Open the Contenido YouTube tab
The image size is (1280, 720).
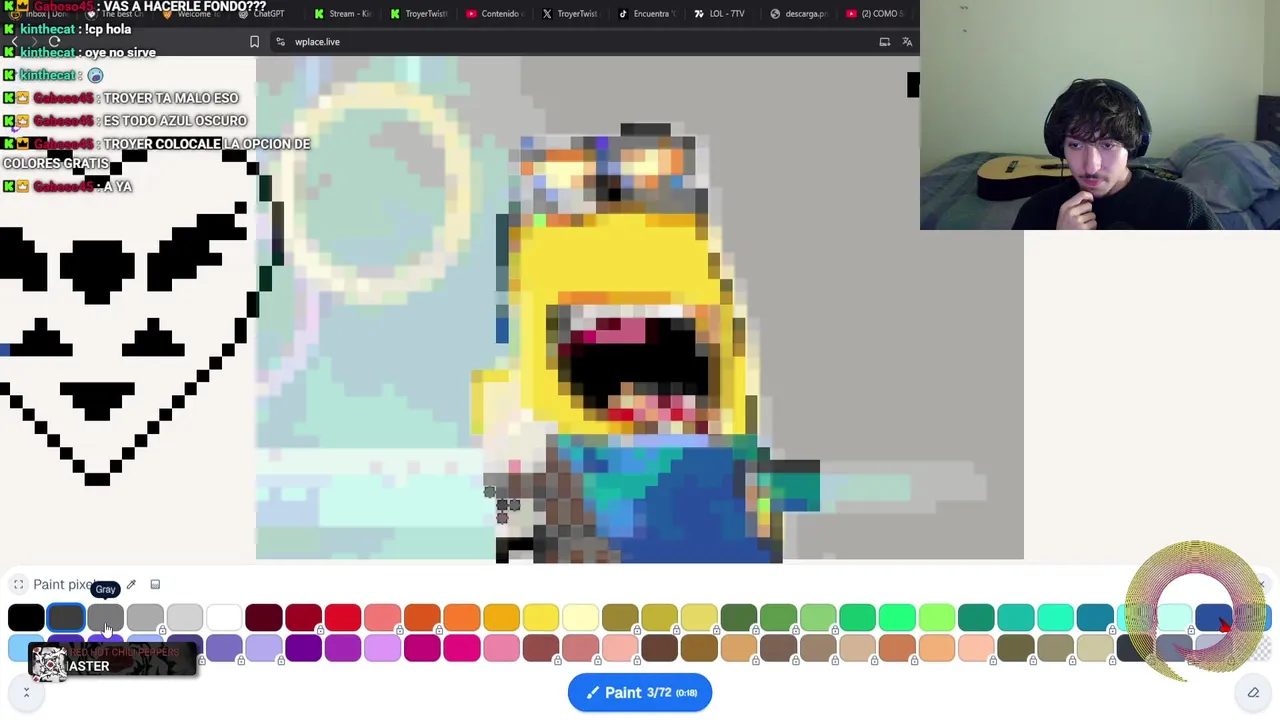pyautogui.click(x=495, y=14)
